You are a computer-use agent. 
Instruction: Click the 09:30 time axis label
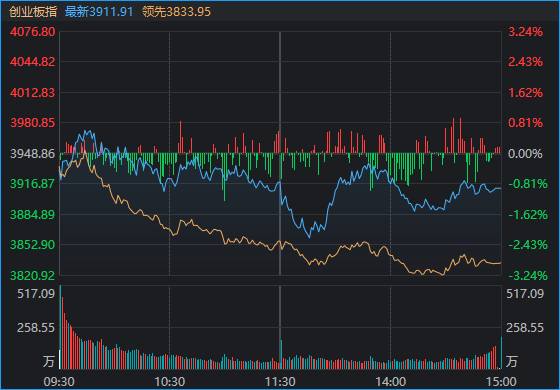[59, 382]
